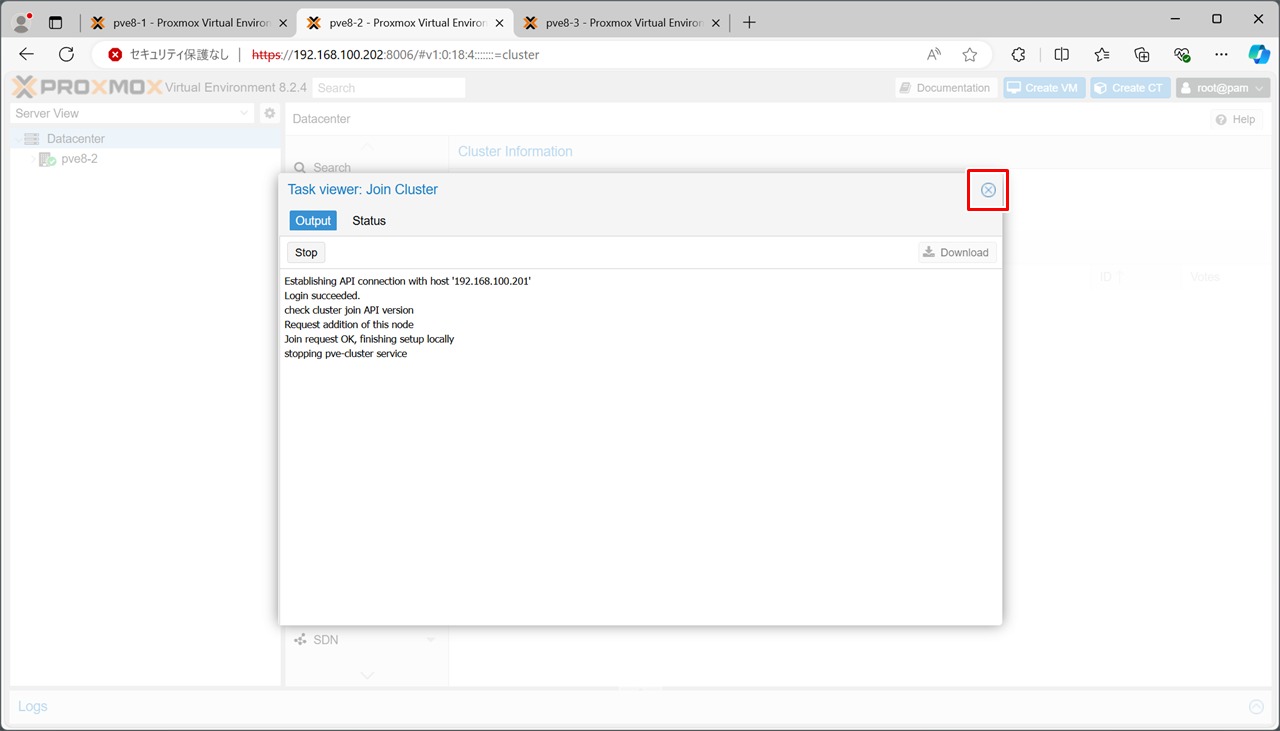Open the favorites list

(1102, 55)
